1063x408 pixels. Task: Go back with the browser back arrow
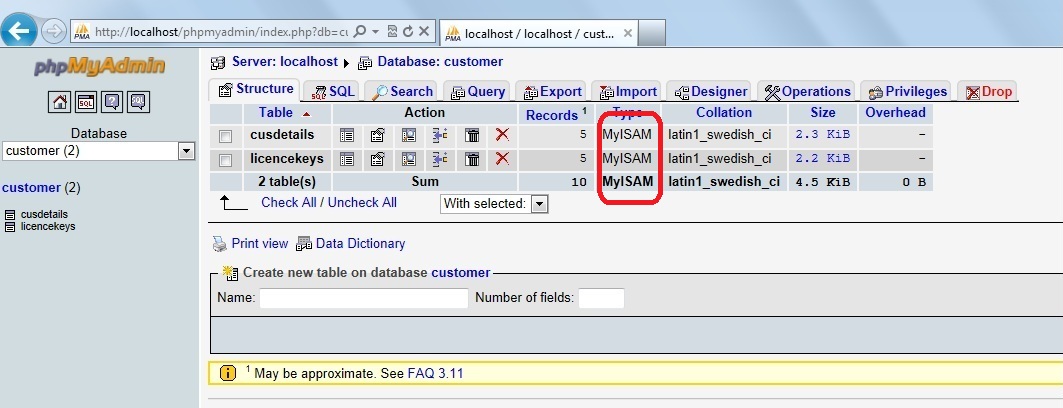[18, 30]
